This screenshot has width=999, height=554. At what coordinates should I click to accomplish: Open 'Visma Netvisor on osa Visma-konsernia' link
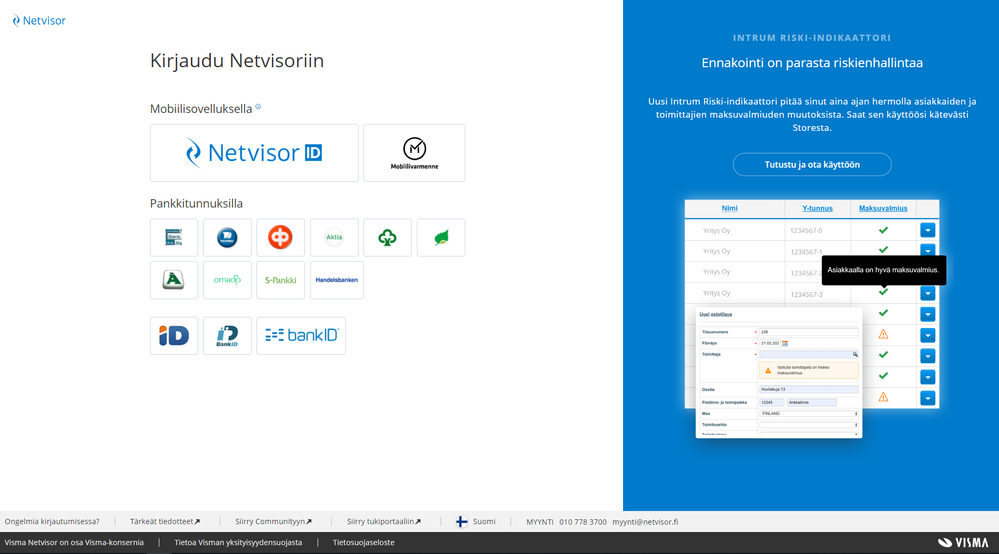pyautogui.click(x=74, y=543)
